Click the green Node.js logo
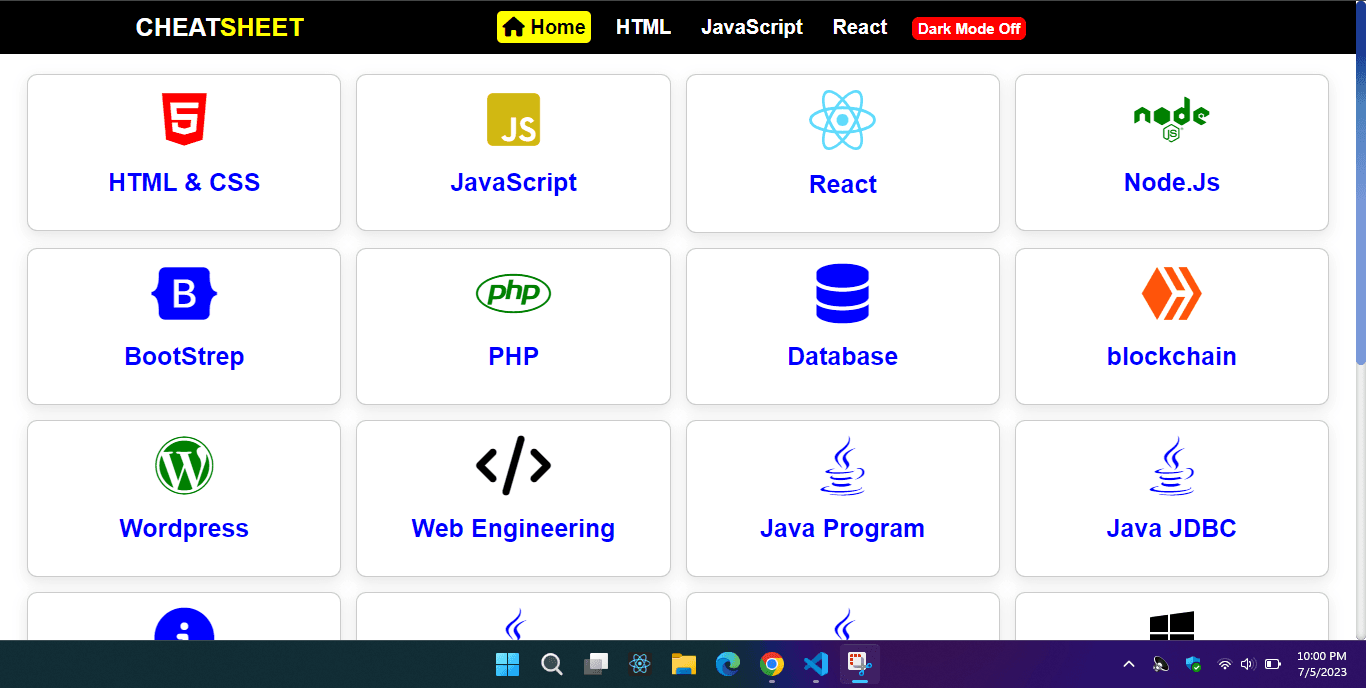Viewport: 1366px width, 688px height. pos(1171,119)
